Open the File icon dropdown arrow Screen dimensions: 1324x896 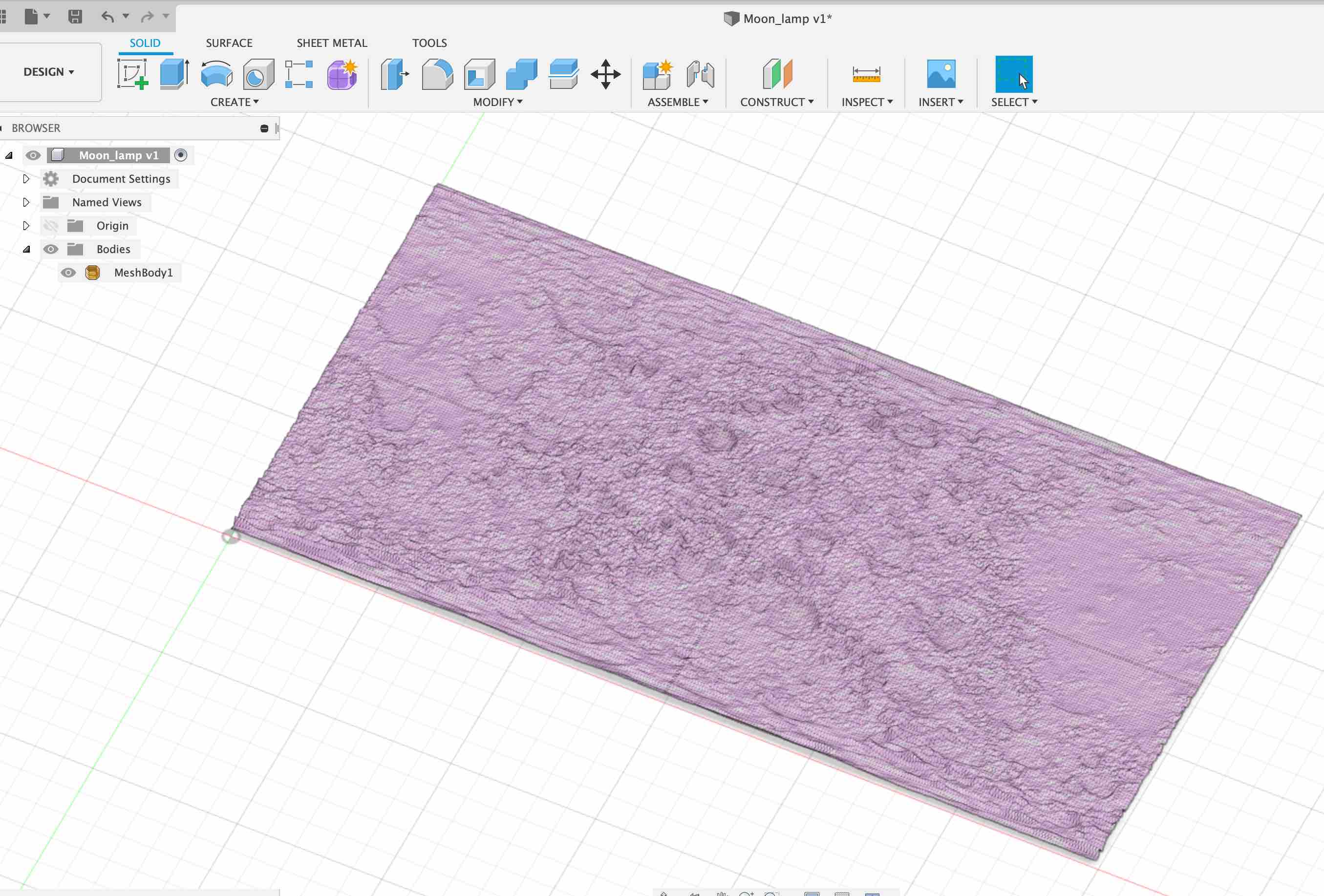[x=47, y=16]
